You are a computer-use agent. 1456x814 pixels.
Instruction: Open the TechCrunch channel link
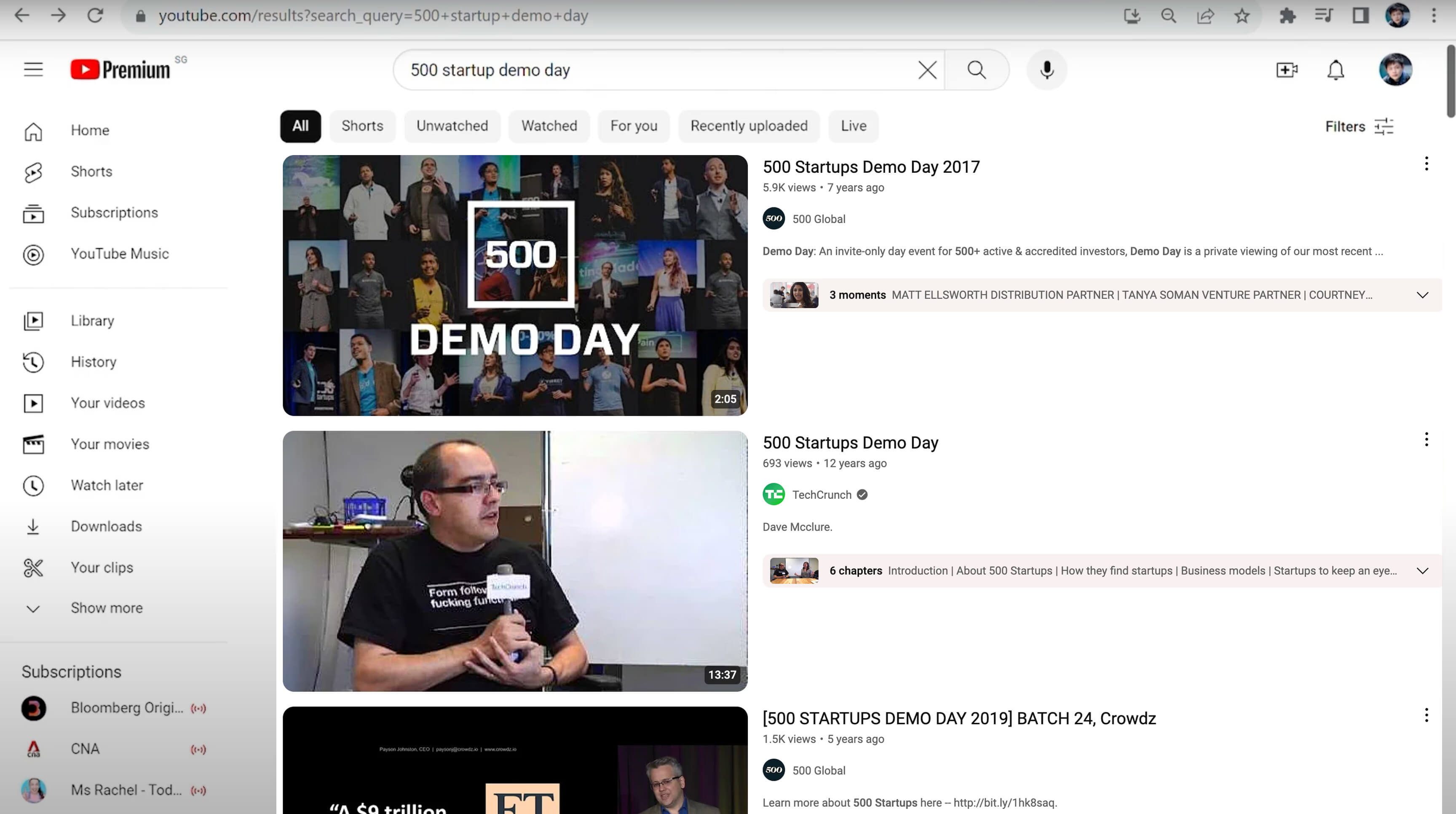point(821,495)
